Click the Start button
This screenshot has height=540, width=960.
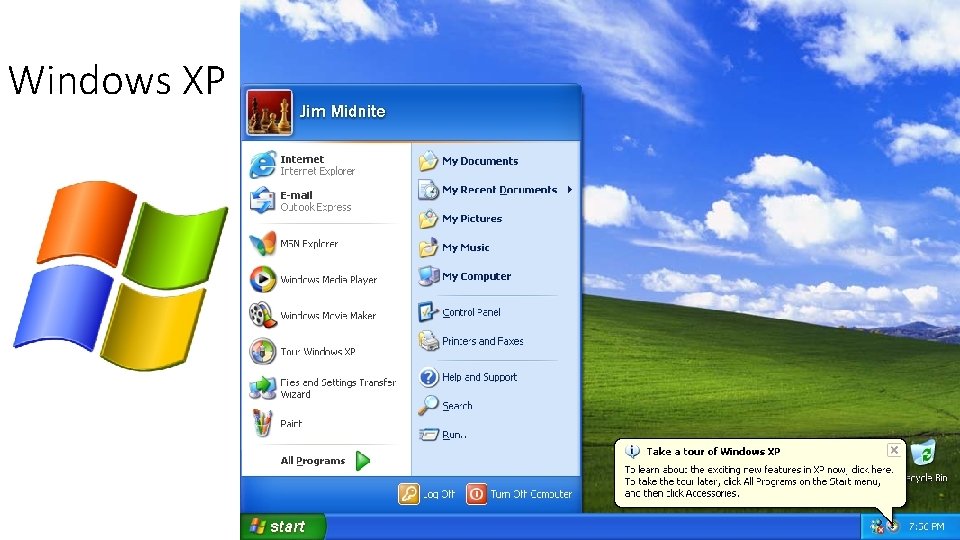(x=283, y=527)
